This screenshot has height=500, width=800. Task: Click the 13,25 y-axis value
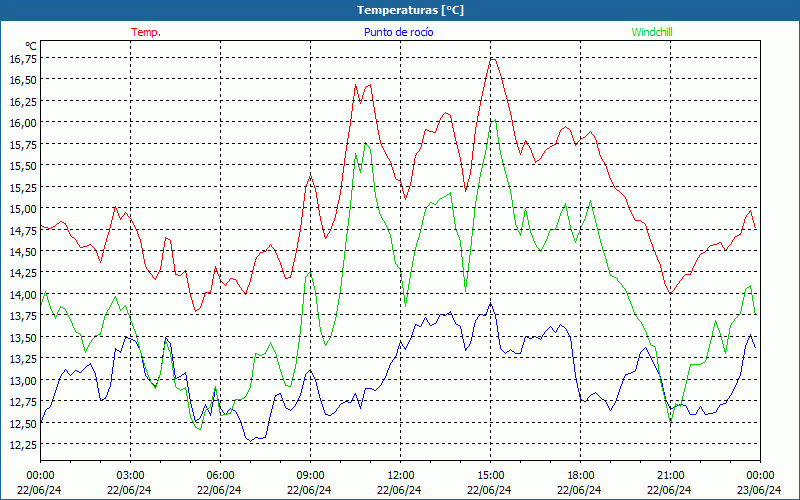[23, 360]
